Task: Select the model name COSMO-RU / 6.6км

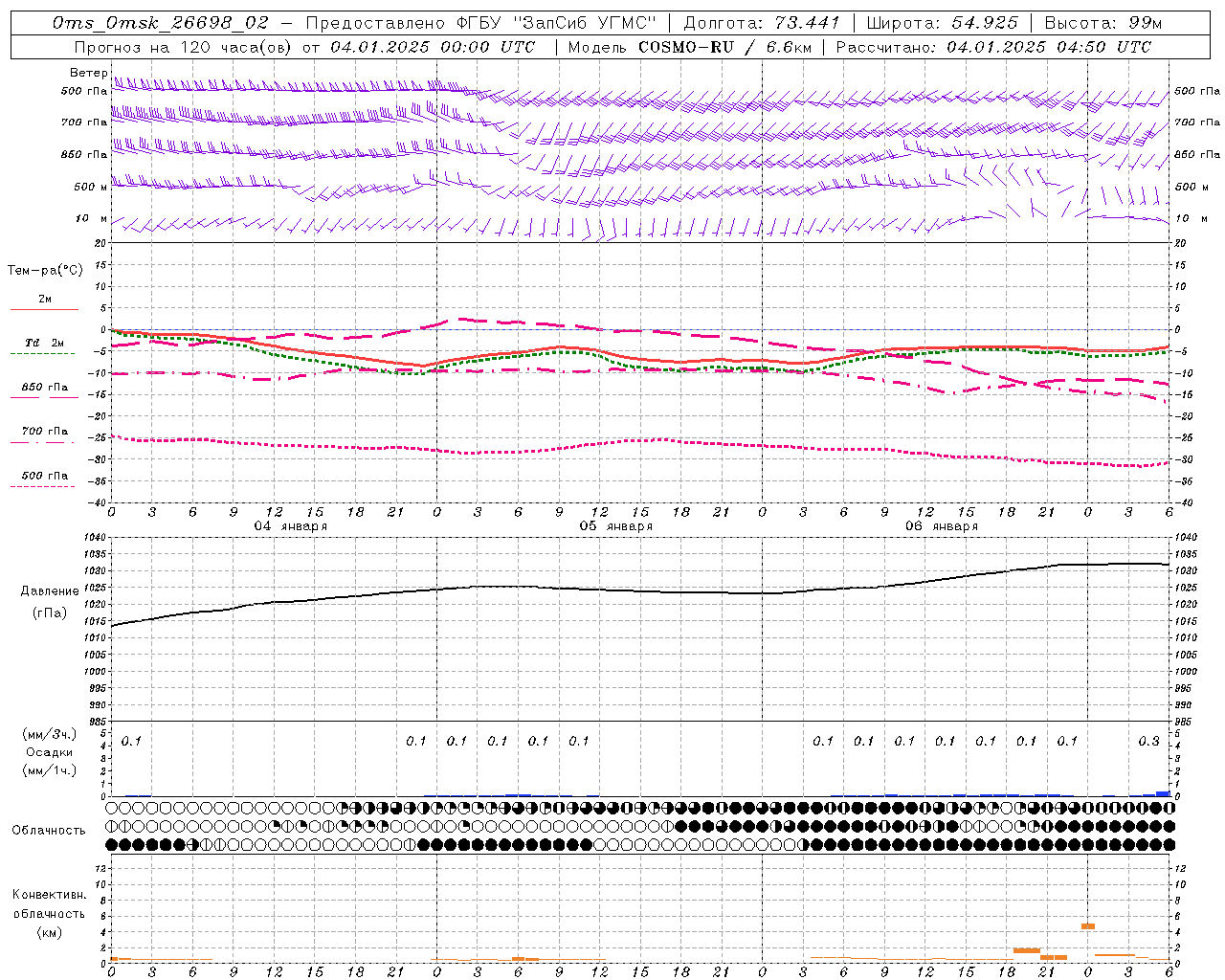Action: [x=724, y=47]
